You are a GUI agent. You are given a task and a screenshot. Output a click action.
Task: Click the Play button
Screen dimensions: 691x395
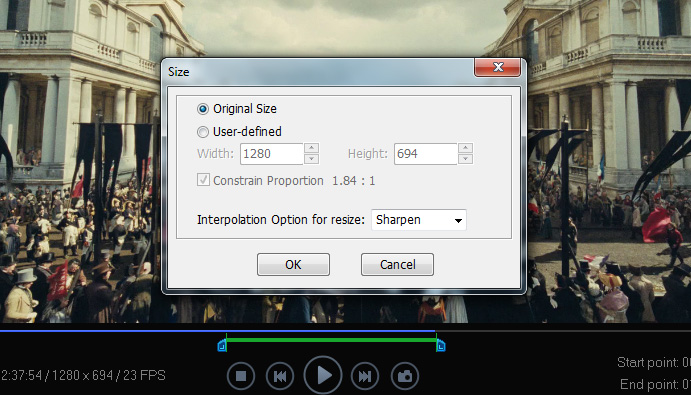tap(323, 376)
